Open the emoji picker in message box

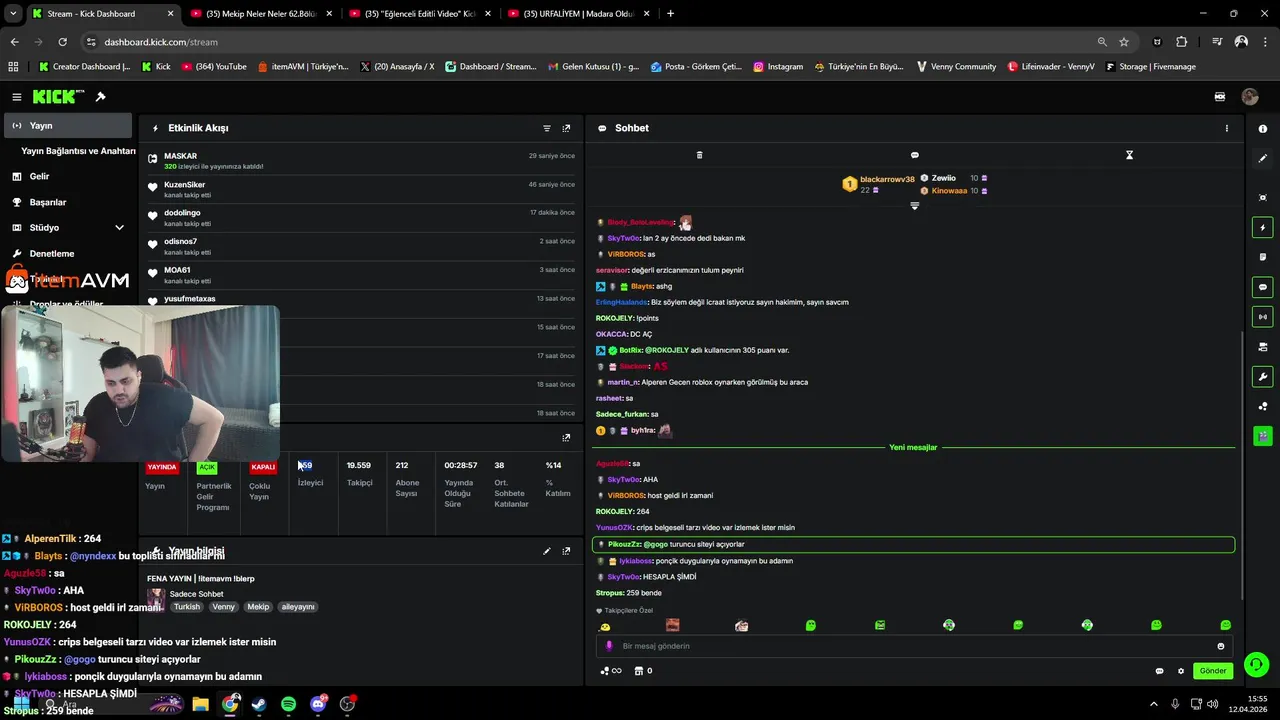point(1221,646)
